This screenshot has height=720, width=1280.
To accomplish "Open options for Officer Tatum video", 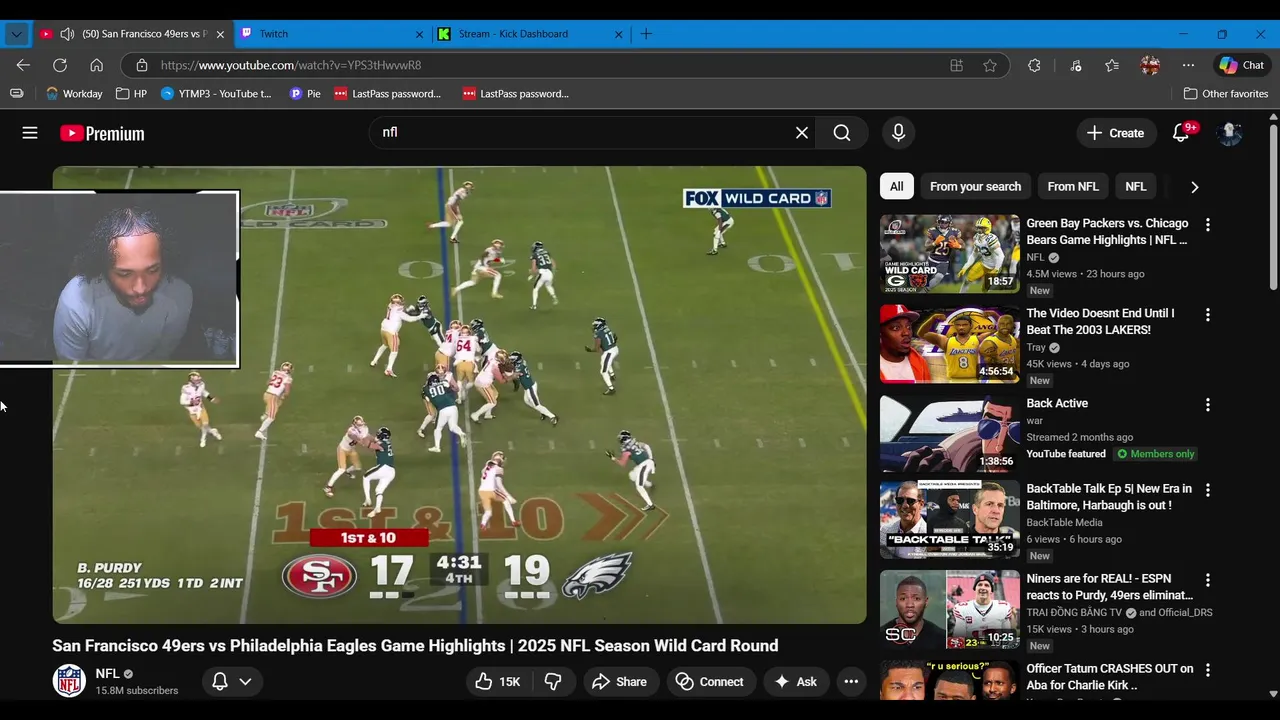I will pyautogui.click(x=1207, y=670).
